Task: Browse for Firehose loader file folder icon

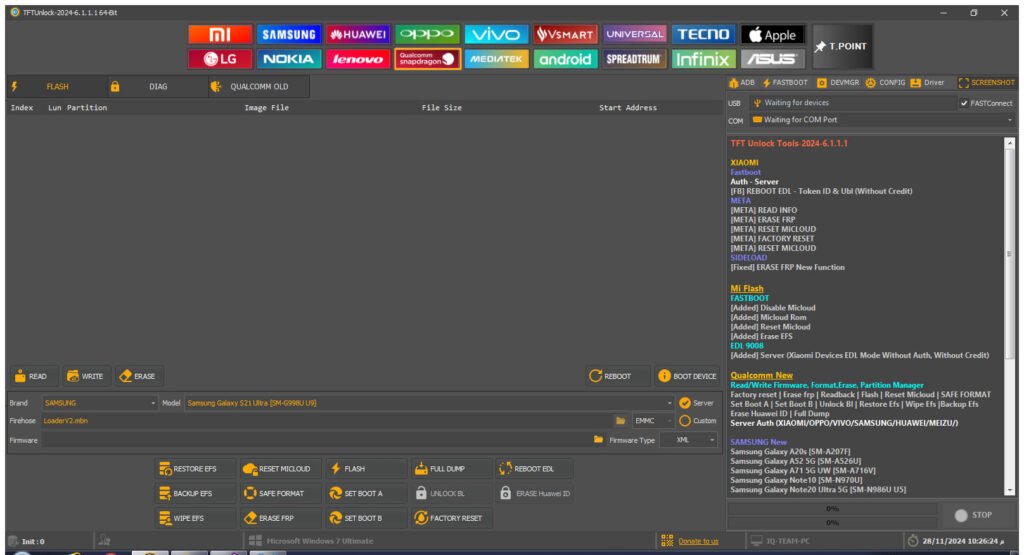Action: pyautogui.click(x=620, y=421)
